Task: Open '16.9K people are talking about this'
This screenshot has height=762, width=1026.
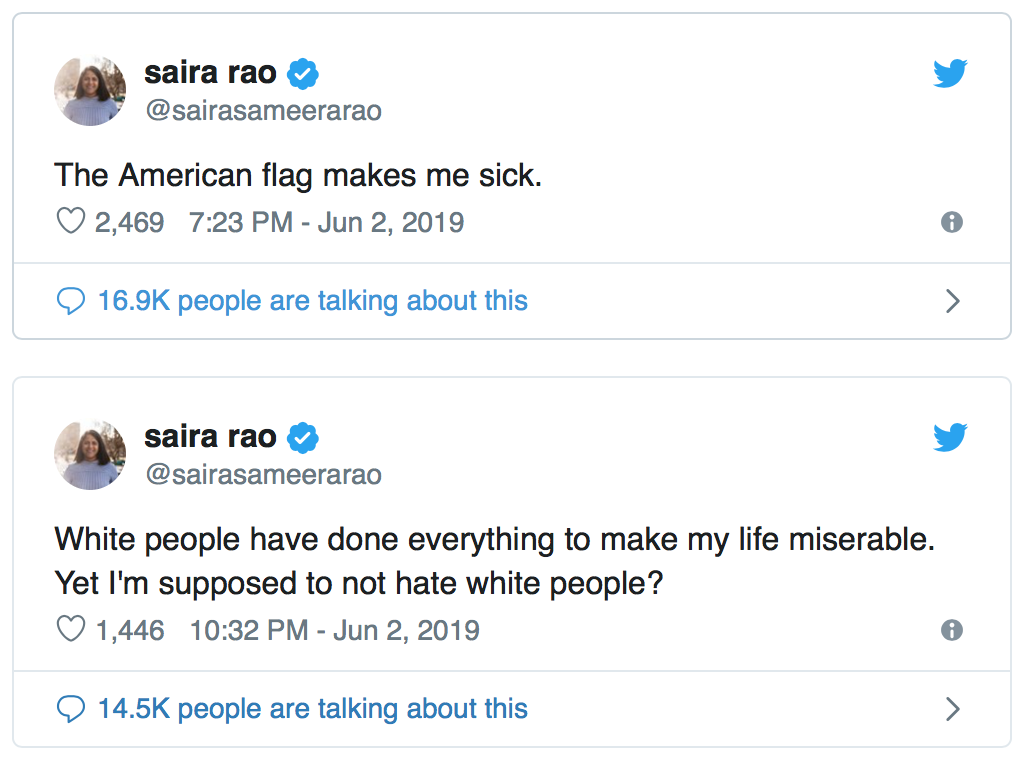Action: click(x=313, y=302)
